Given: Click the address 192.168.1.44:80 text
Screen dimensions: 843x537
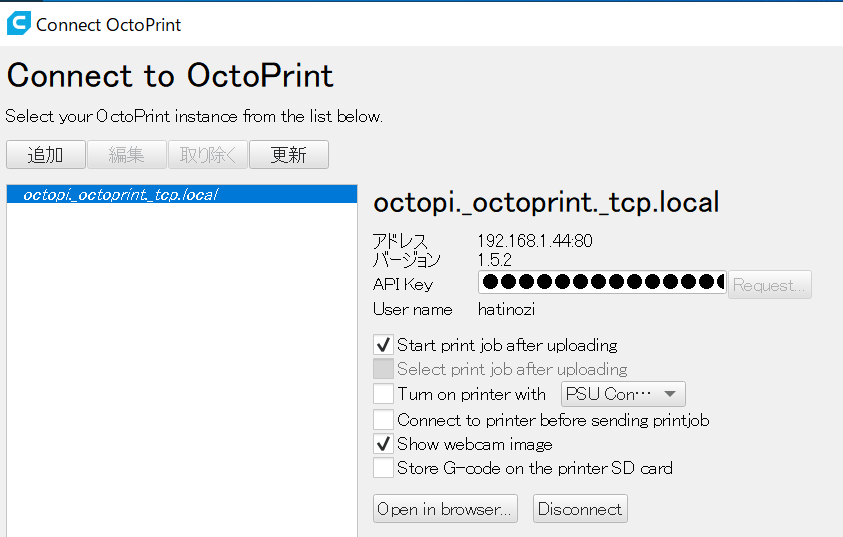Looking at the screenshot, I should click(x=535, y=241).
